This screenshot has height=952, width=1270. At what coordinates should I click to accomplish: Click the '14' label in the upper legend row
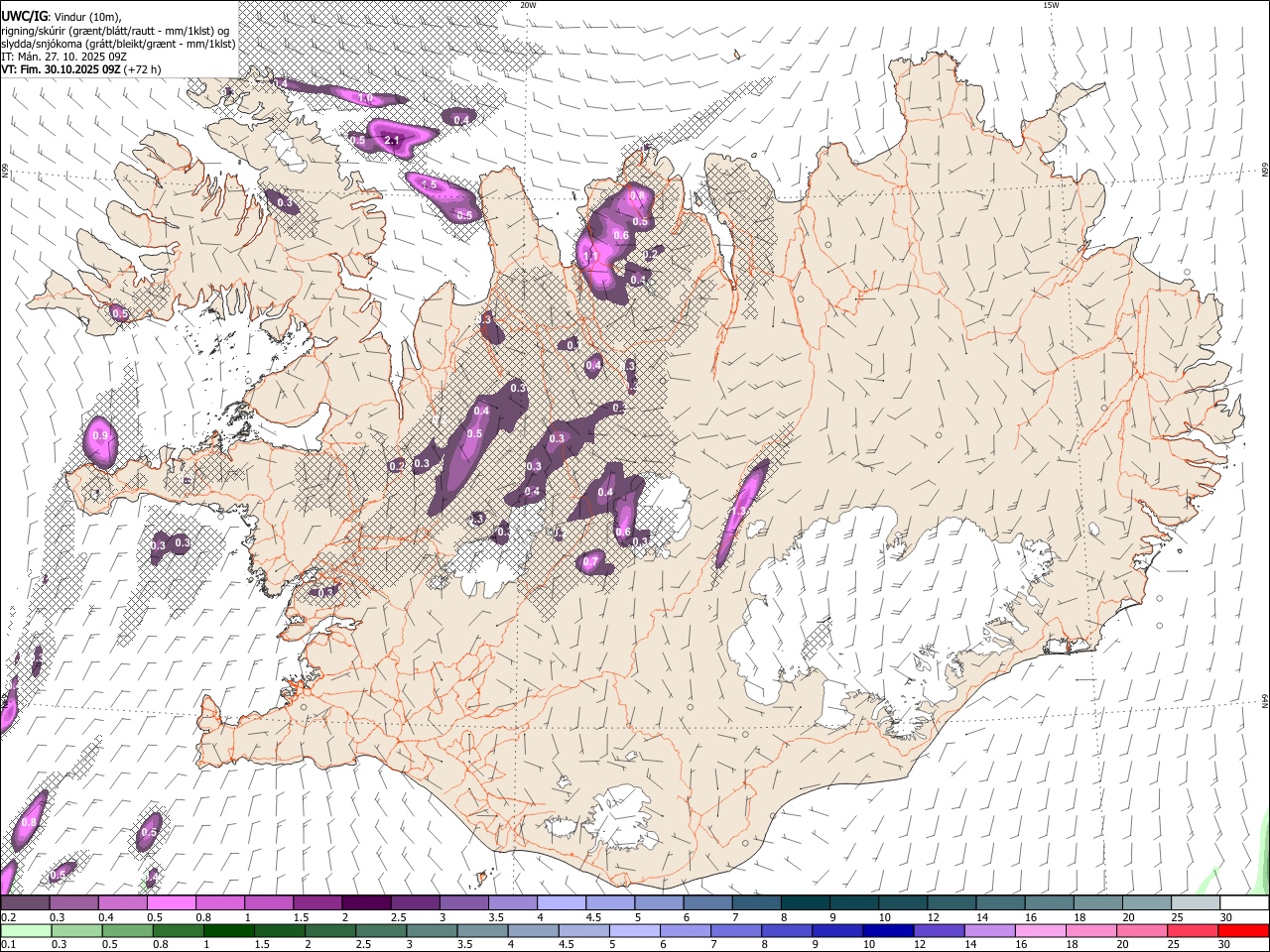[x=981, y=917]
